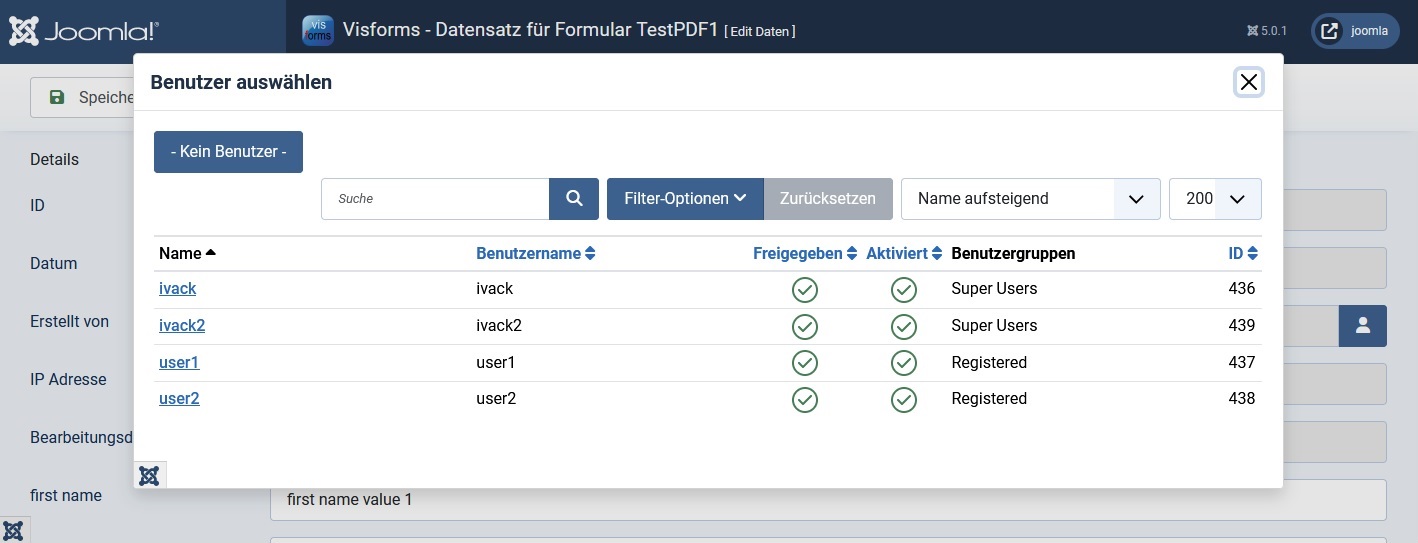The height and width of the screenshot is (543, 1418).
Task: Click into the Suche search field
Action: pos(435,199)
